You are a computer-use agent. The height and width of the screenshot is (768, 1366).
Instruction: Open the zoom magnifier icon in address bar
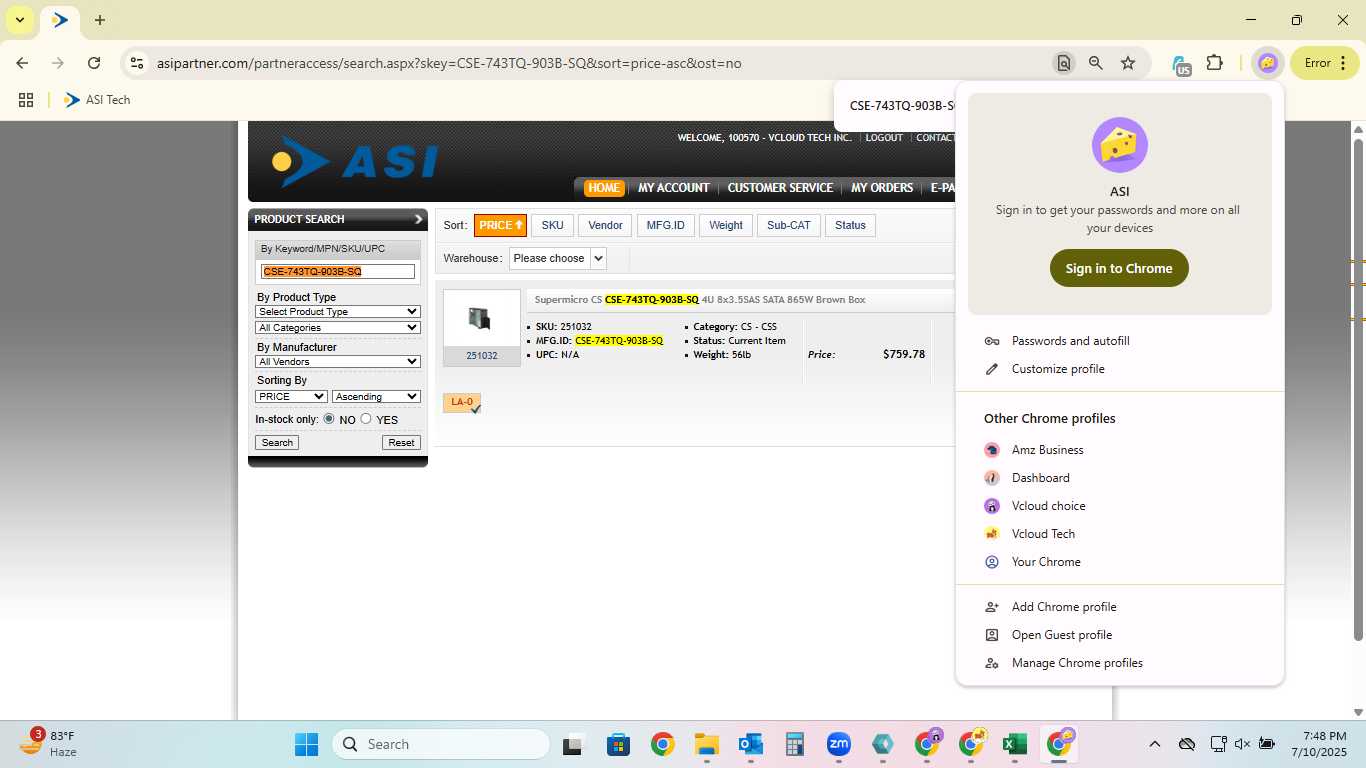point(1096,63)
